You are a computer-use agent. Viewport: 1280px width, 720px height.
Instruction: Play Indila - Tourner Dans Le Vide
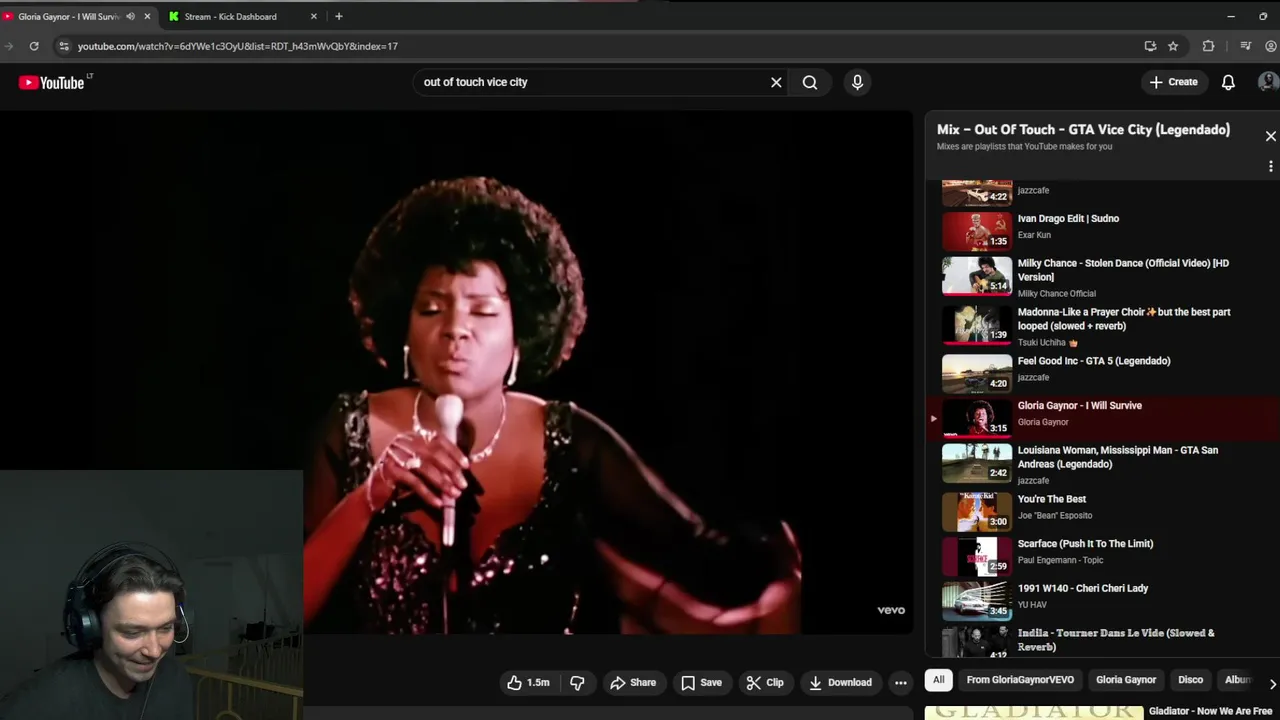(x=1115, y=640)
